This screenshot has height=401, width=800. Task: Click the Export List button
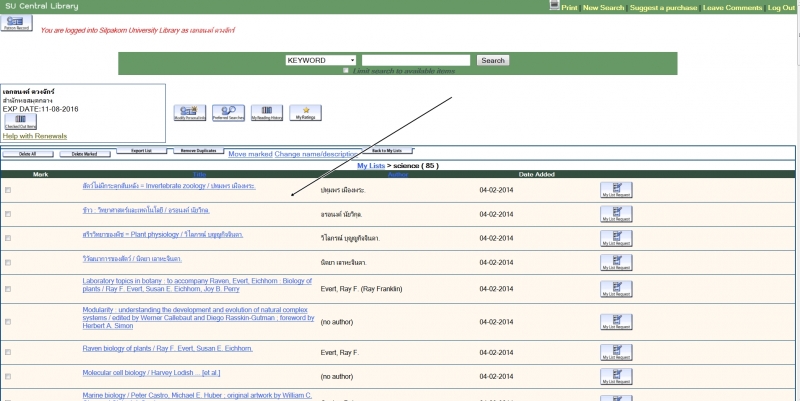[141, 151]
